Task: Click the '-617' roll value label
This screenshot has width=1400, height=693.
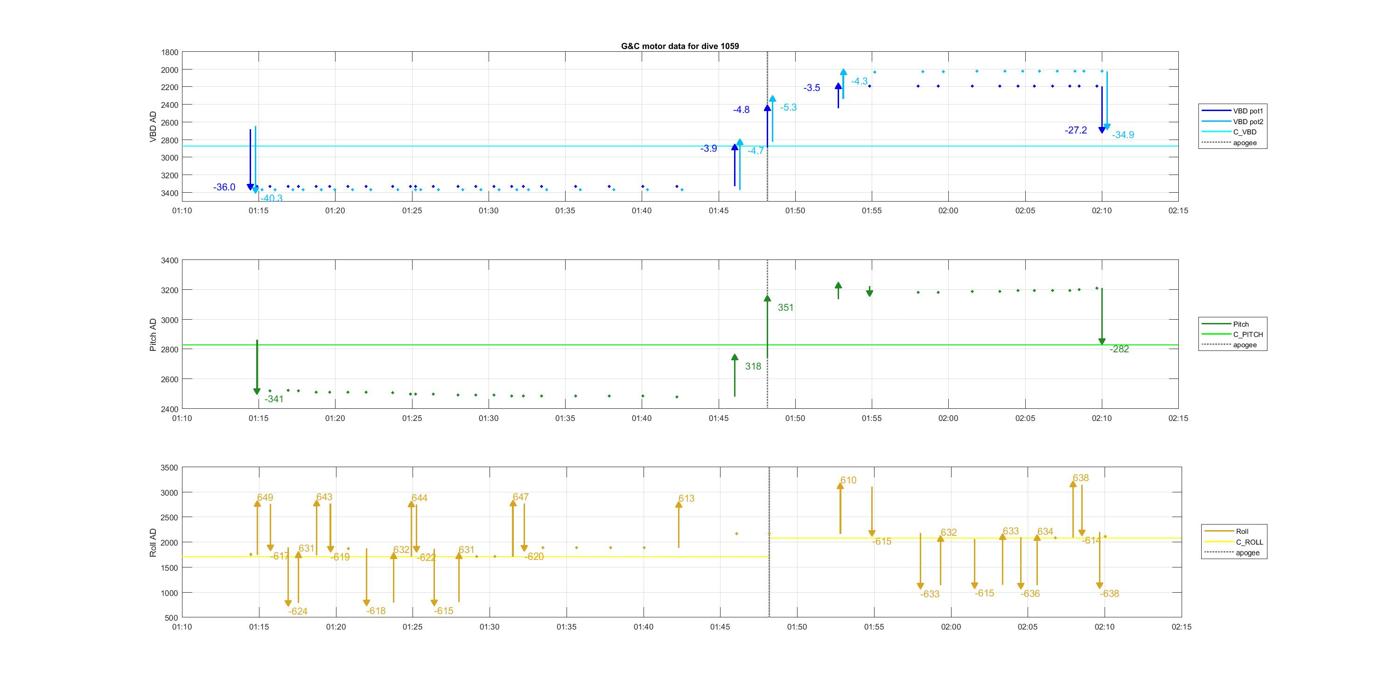Action: click(x=280, y=556)
